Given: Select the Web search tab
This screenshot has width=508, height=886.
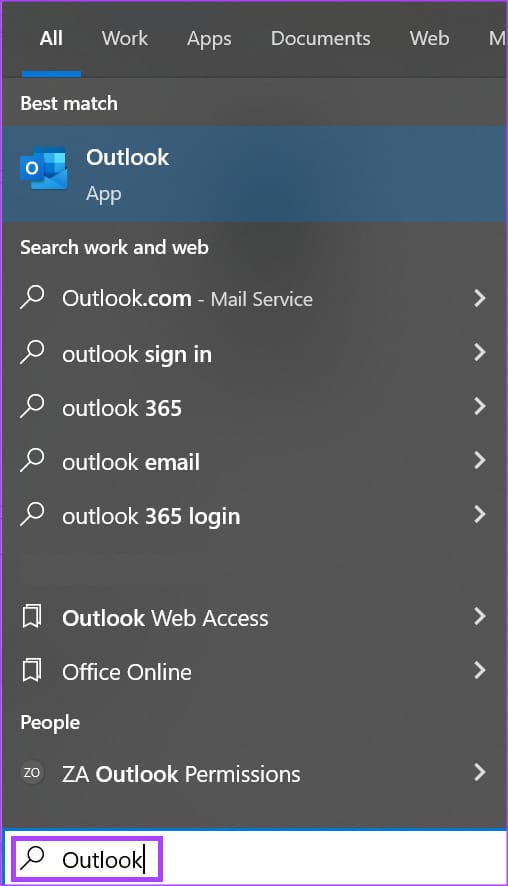Looking at the screenshot, I should (429, 38).
